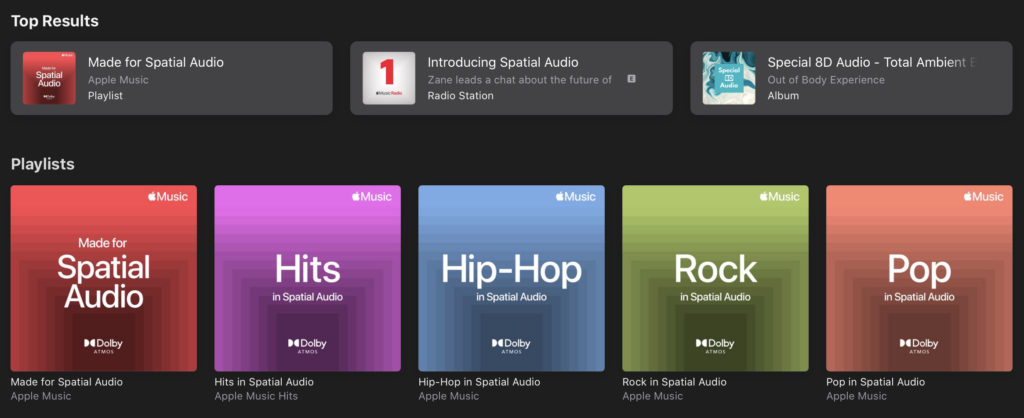Click the 'Top Results' section heading

click(55, 21)
